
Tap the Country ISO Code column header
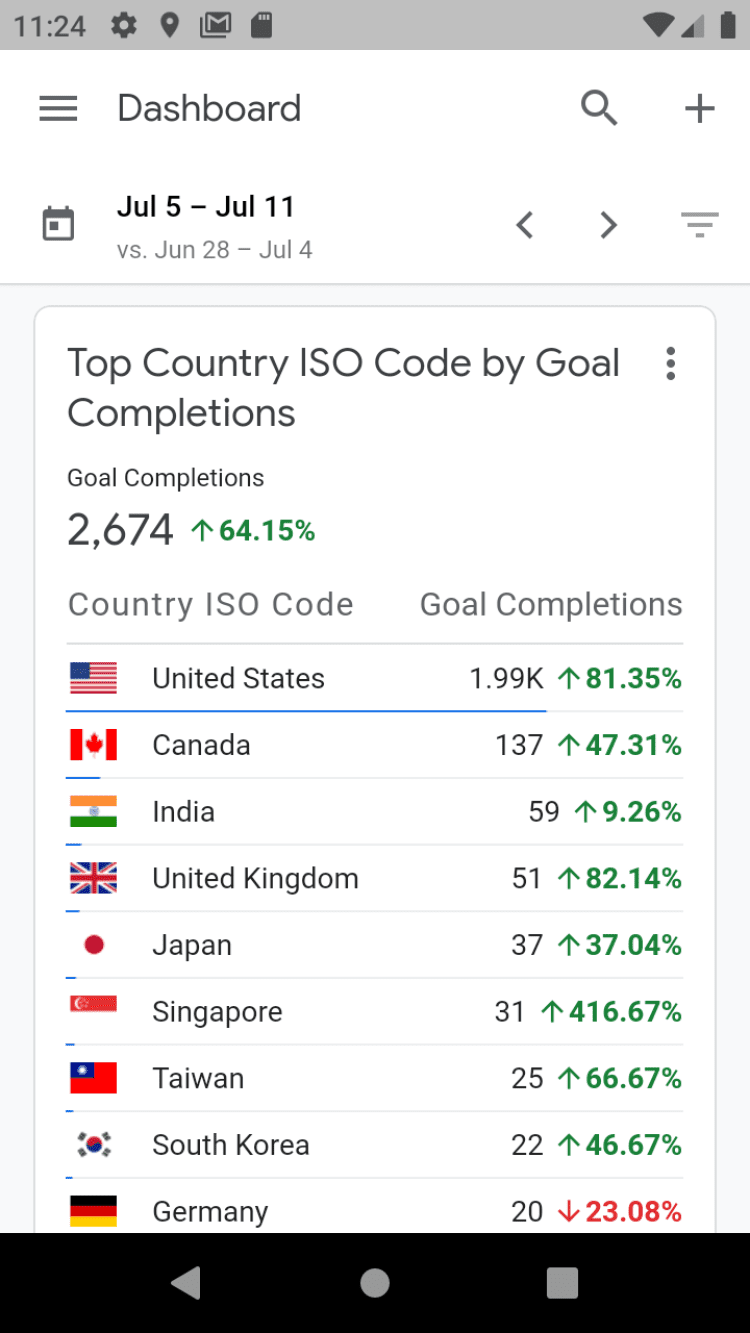point(210,604)
